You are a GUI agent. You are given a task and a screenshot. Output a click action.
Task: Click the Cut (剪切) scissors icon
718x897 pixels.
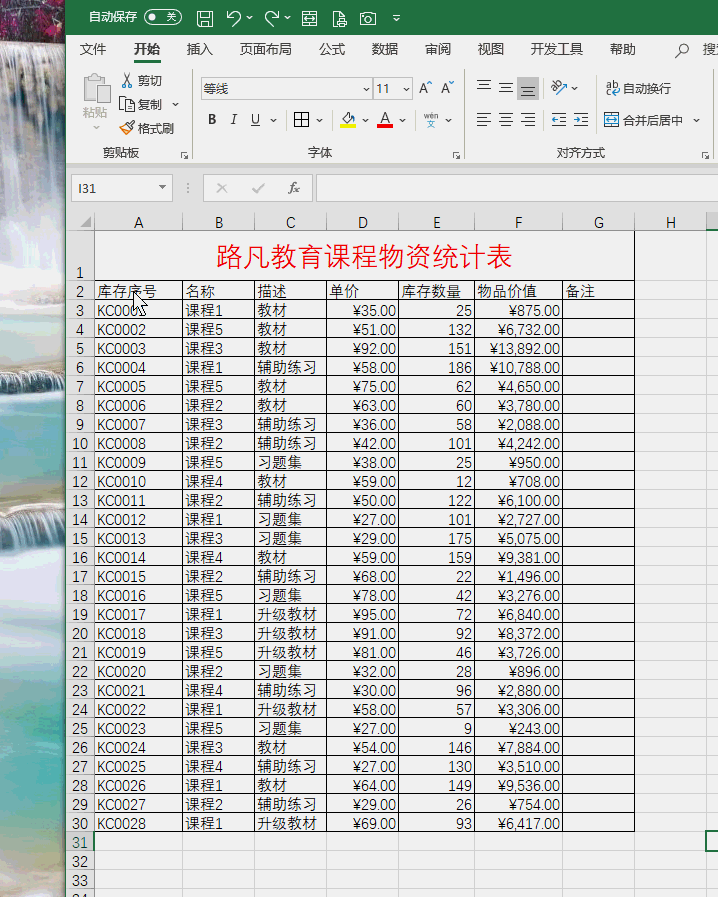[x=128, y=80]
